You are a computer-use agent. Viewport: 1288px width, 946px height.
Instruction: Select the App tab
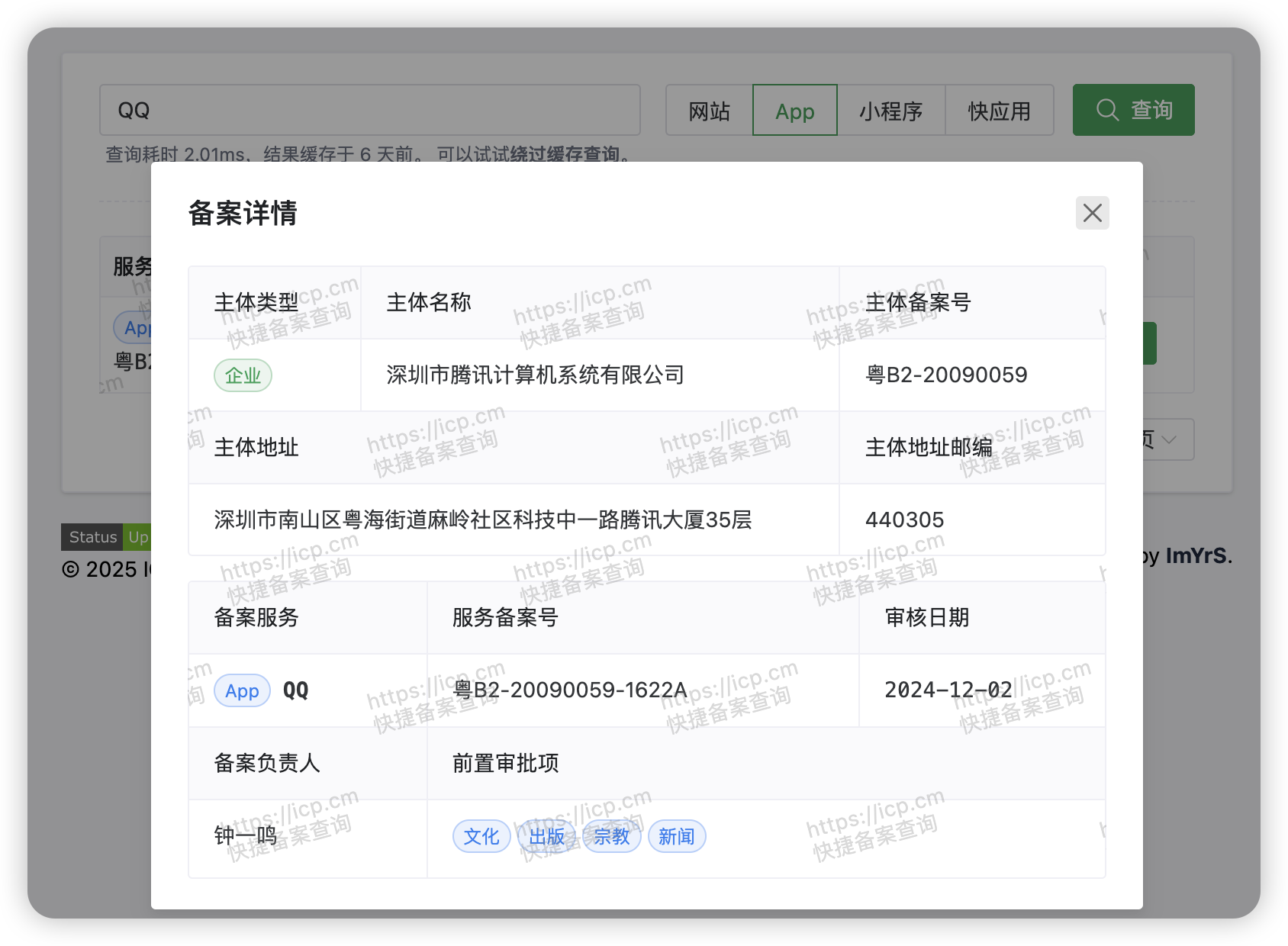pos(794,110)
